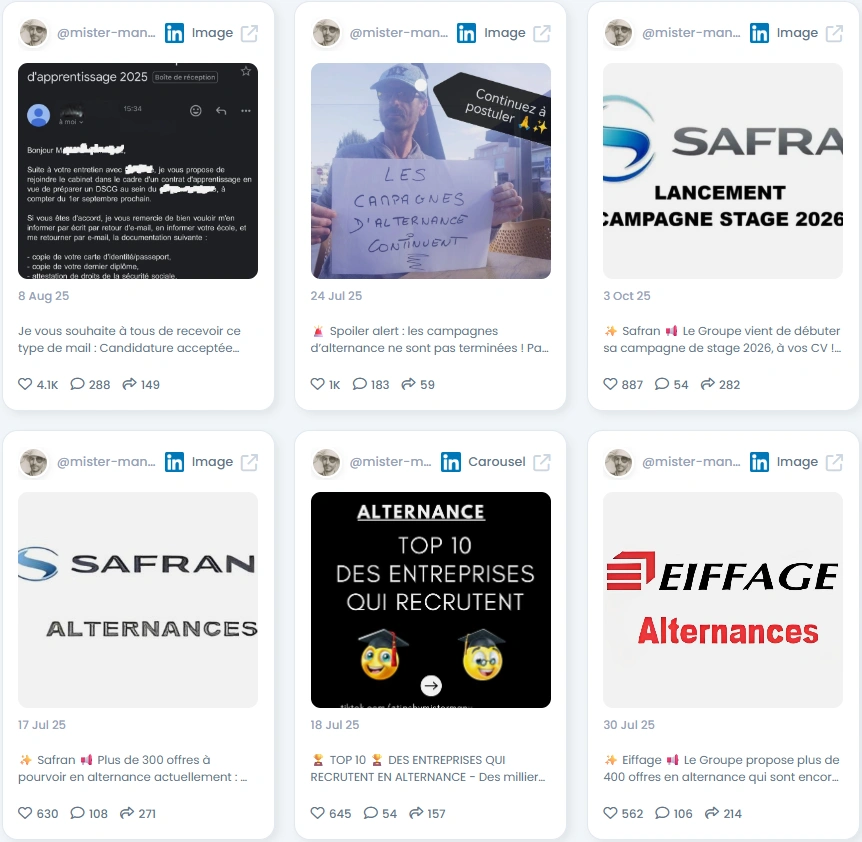Image resolution: width=862 pixels, height=842 pixels.
Task: Open man holding handwritten sign image
Action: point(430,171)
